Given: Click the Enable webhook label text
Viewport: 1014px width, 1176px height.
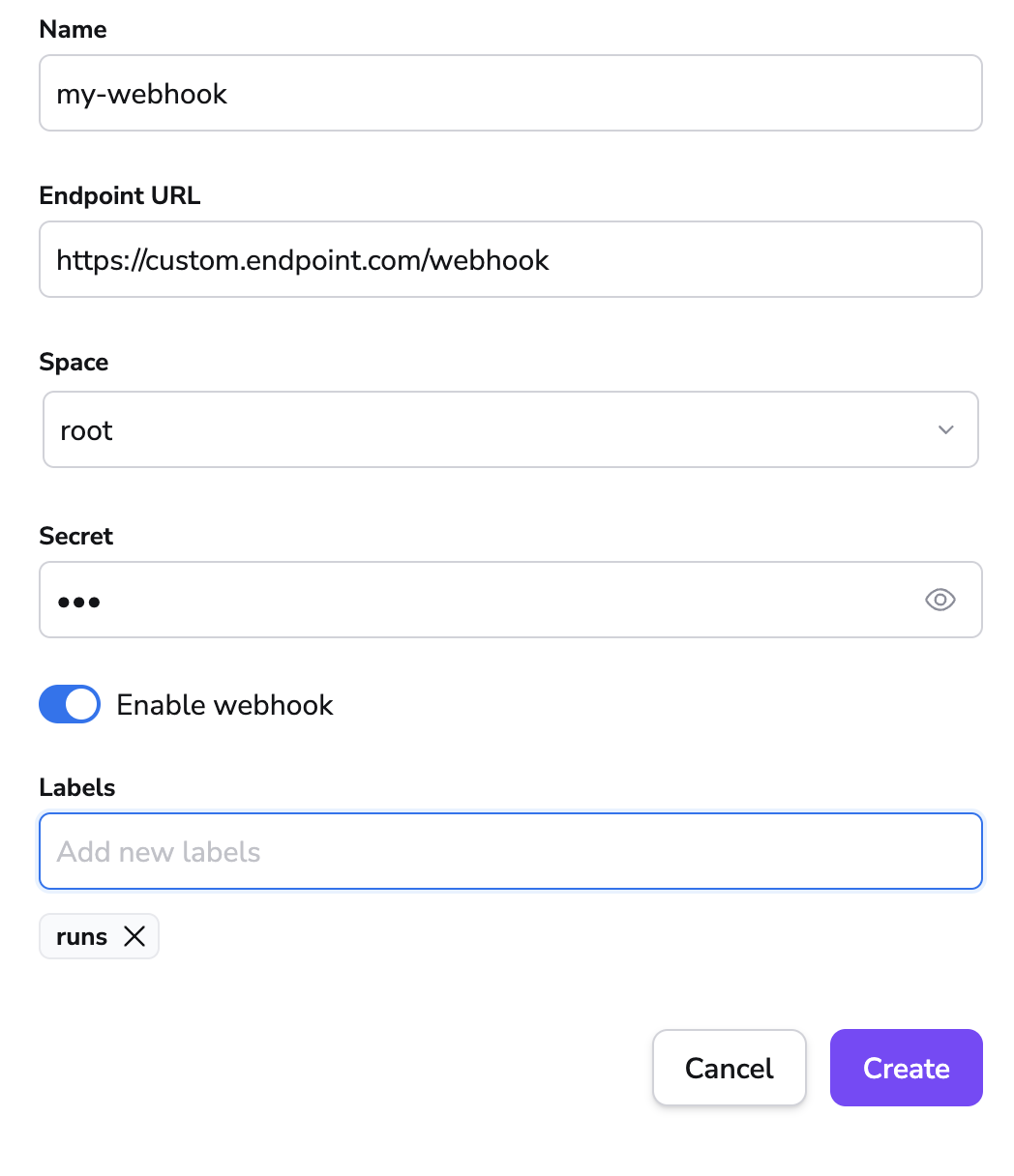Looking at the screenshot, I should pos(224,705).
